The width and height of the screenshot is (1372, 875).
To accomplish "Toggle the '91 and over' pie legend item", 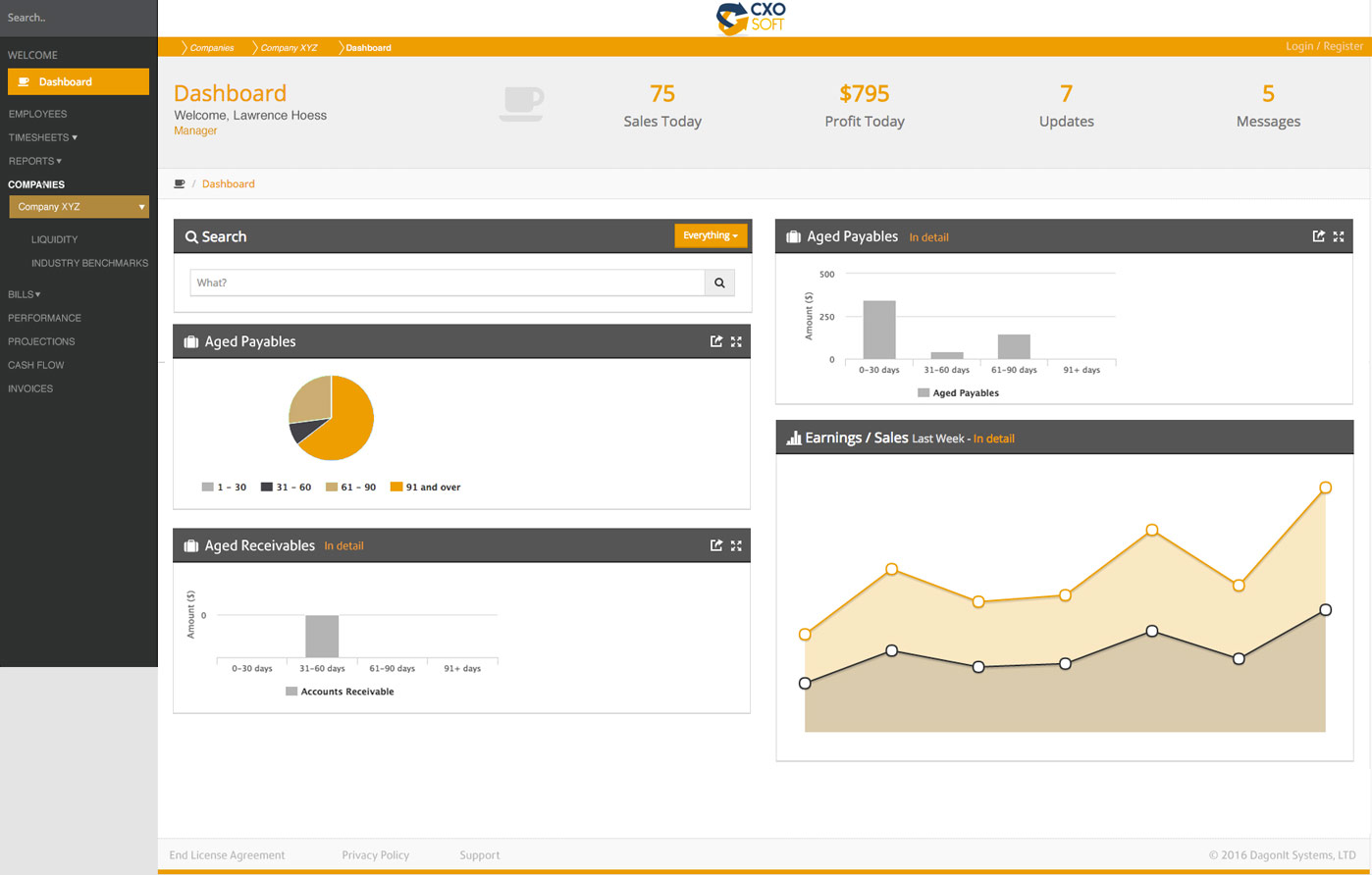I will point(425,488).
